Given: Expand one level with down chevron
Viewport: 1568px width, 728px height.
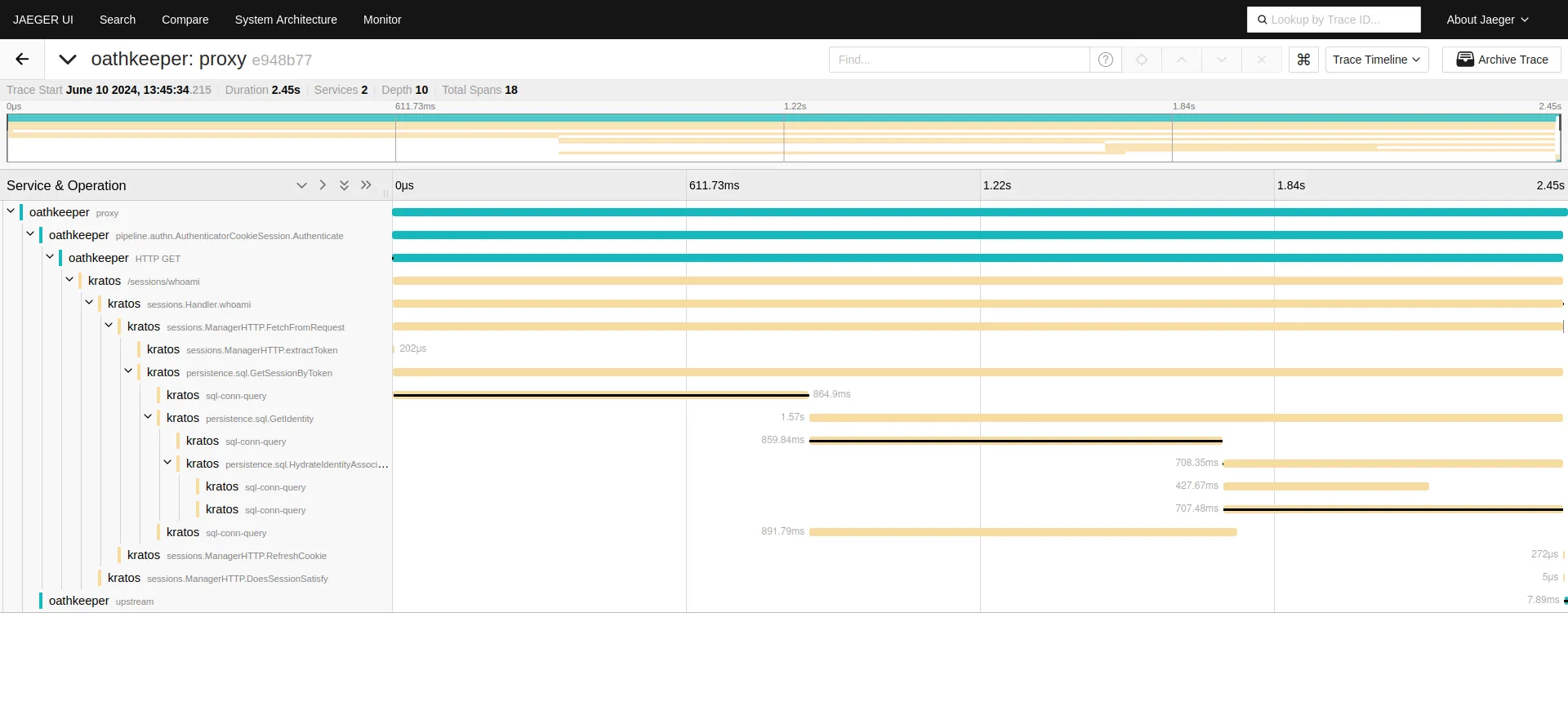Looking at the screenshot, I should 301,185.
